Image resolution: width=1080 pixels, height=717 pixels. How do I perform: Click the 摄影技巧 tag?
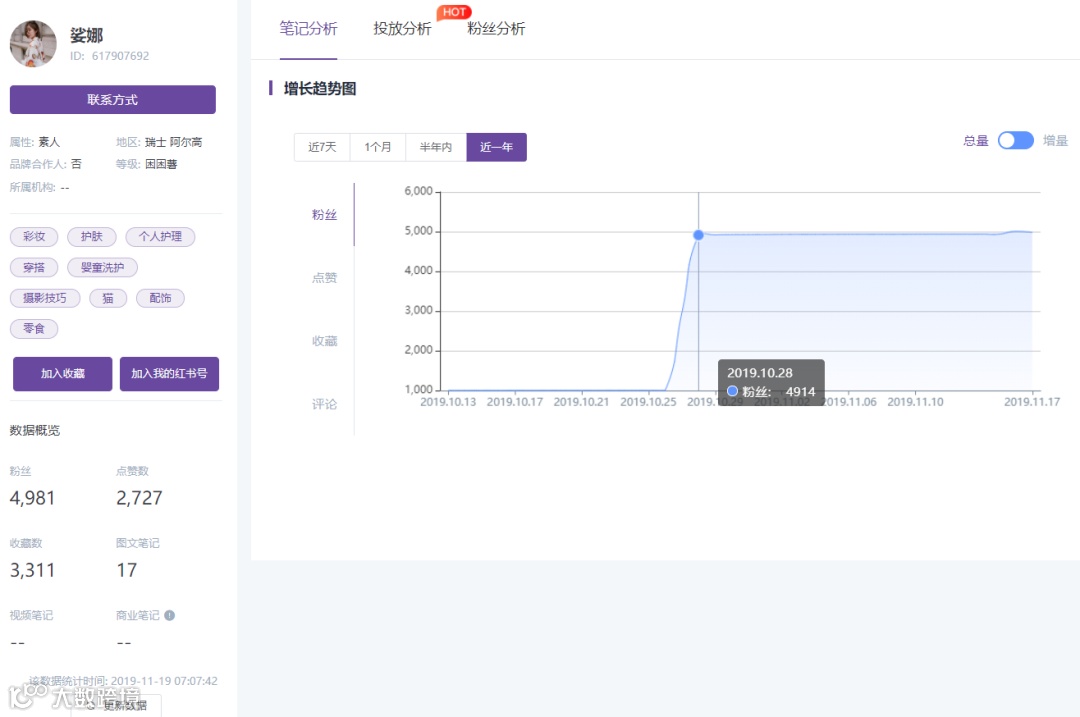(45, 298)
